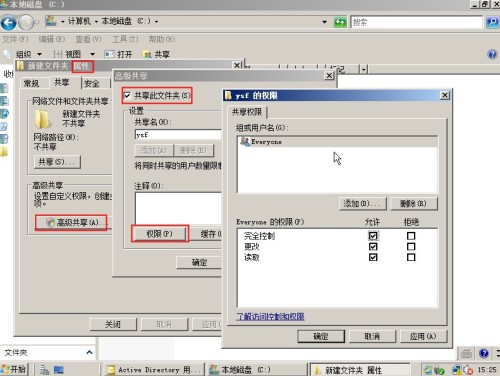Click the show desktop quick launch icon

pyautogui.click(x=59, y=370)
